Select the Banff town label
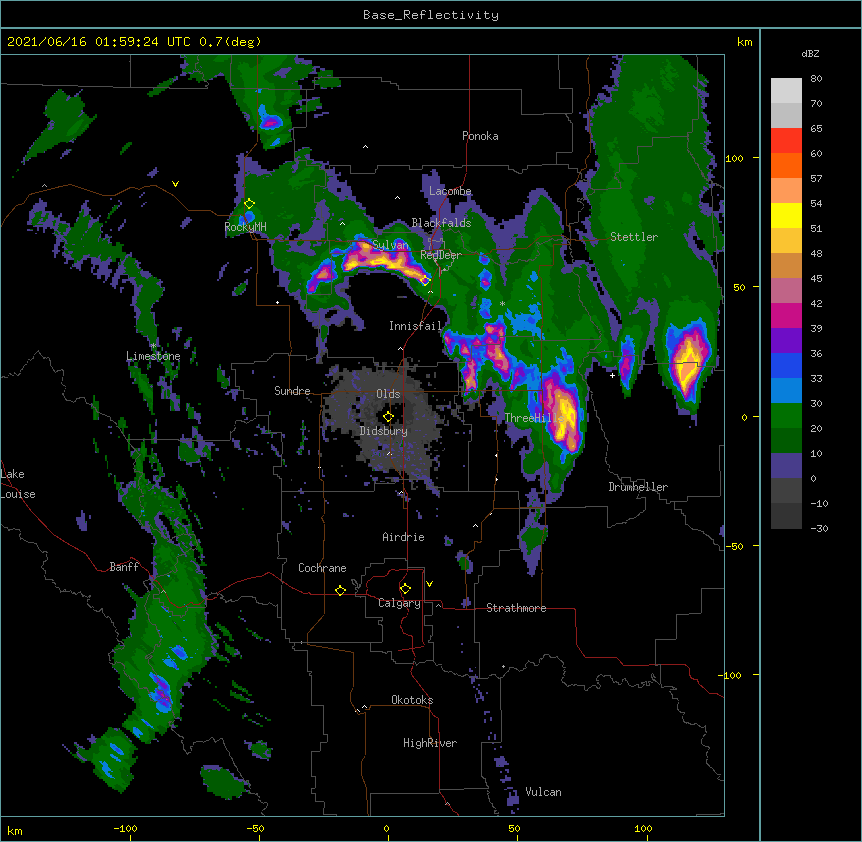 pyautogui.click(x=124, y=567)
